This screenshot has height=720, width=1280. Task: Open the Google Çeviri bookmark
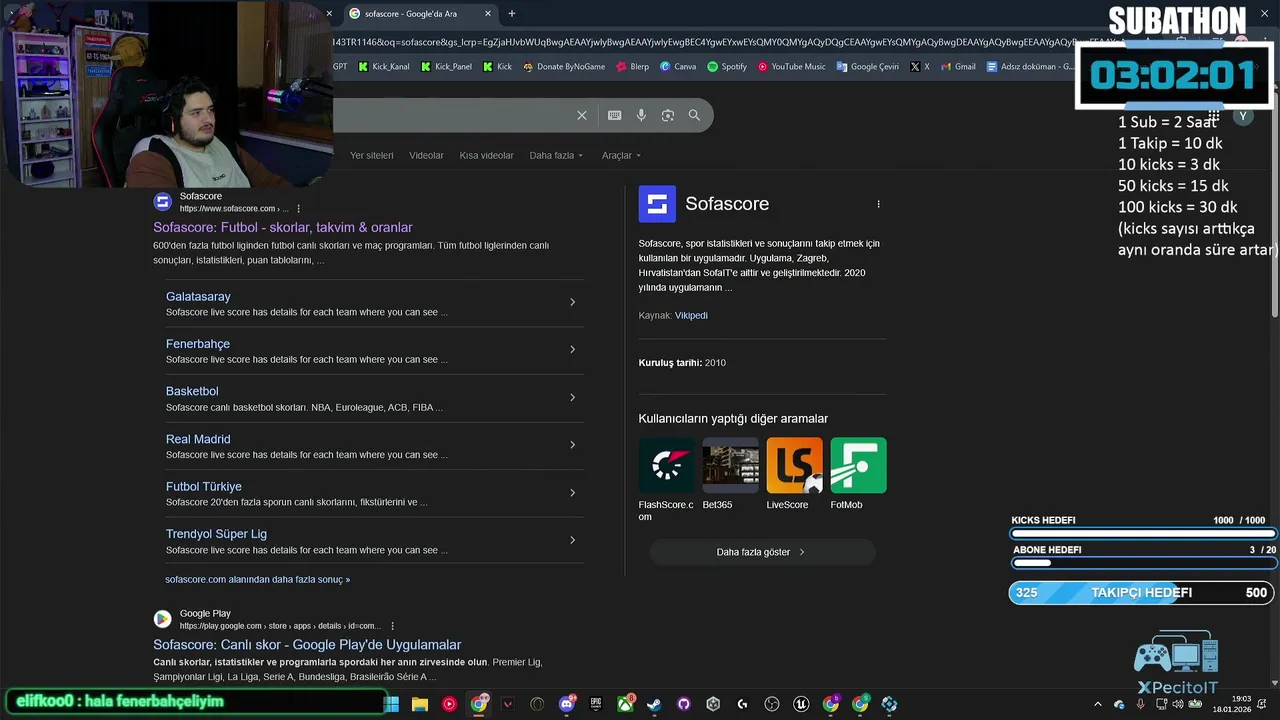[868, 67]
